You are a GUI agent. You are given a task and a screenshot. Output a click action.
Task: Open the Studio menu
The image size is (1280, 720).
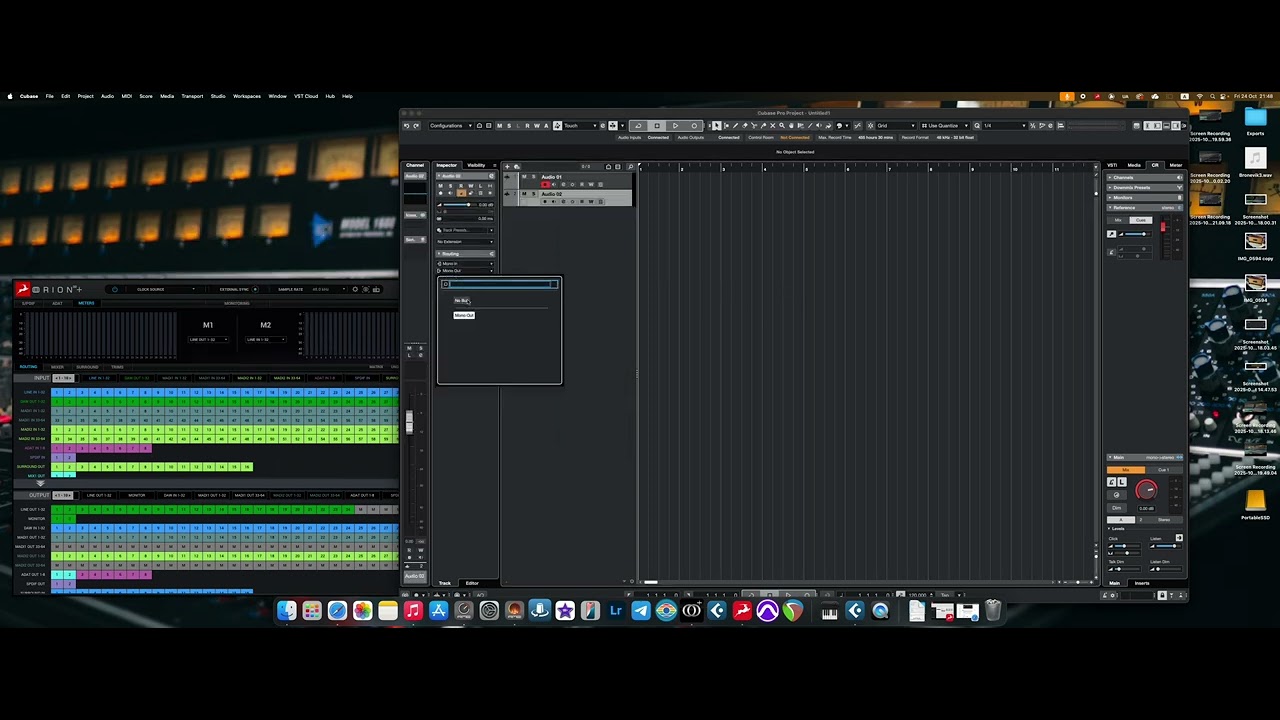tap(218, 96)
